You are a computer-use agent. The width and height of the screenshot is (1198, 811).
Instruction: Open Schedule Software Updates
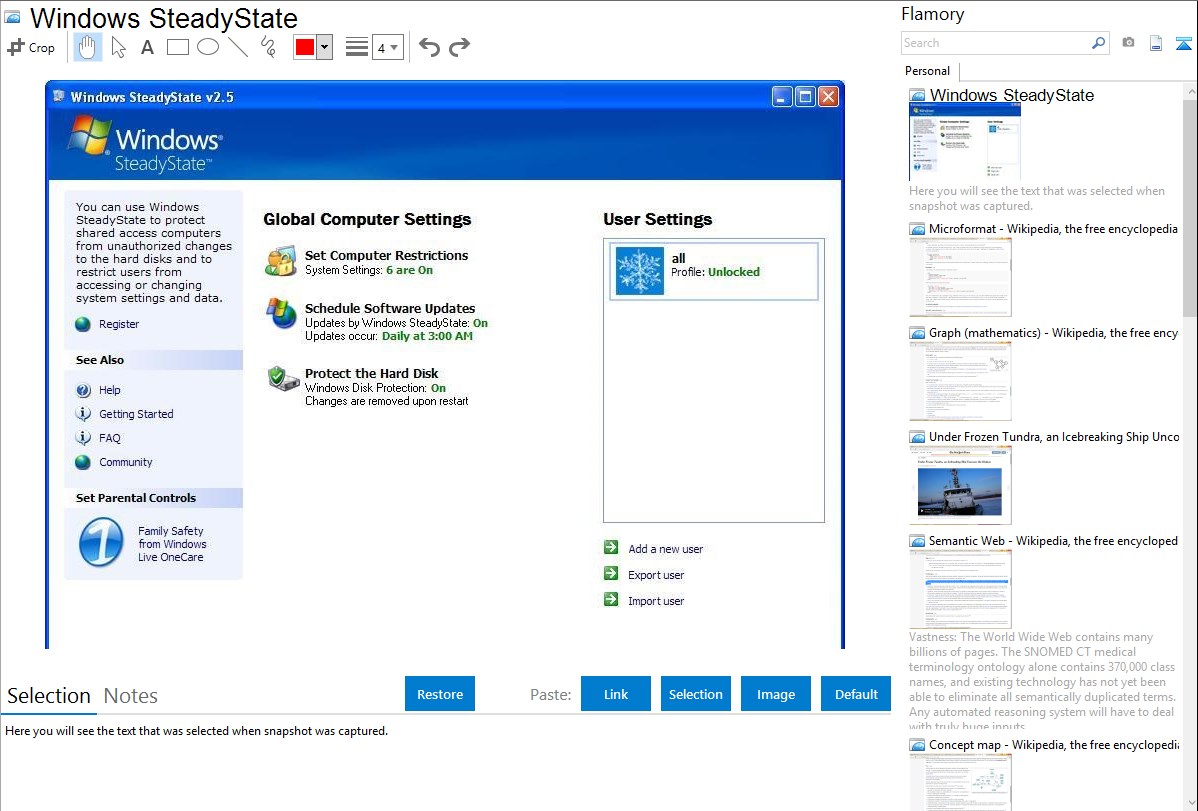pyautogui.click(x=390, y=308)
